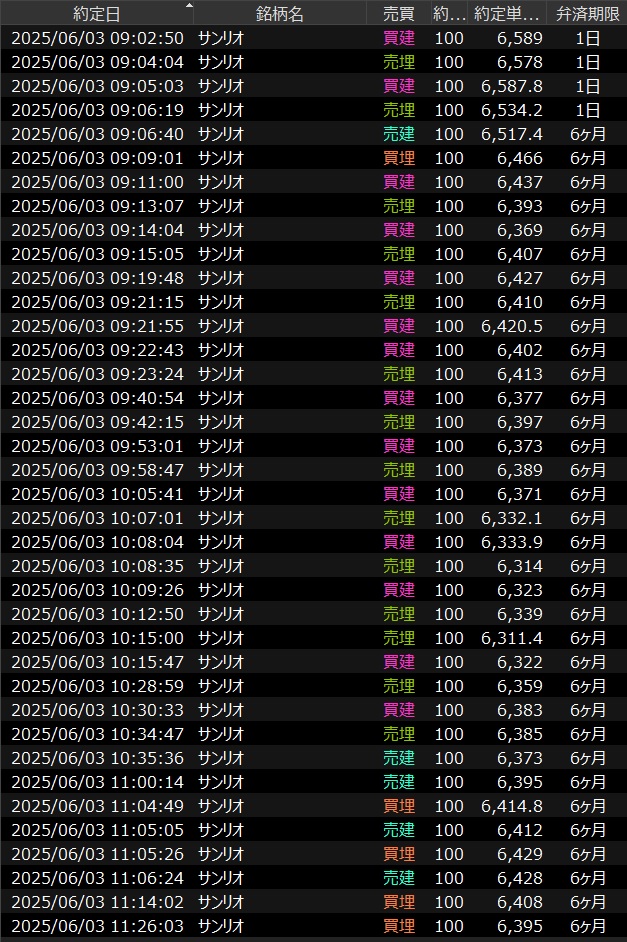Click price 6,397
This screenshot has height=942, width=627.
[519, 422]
